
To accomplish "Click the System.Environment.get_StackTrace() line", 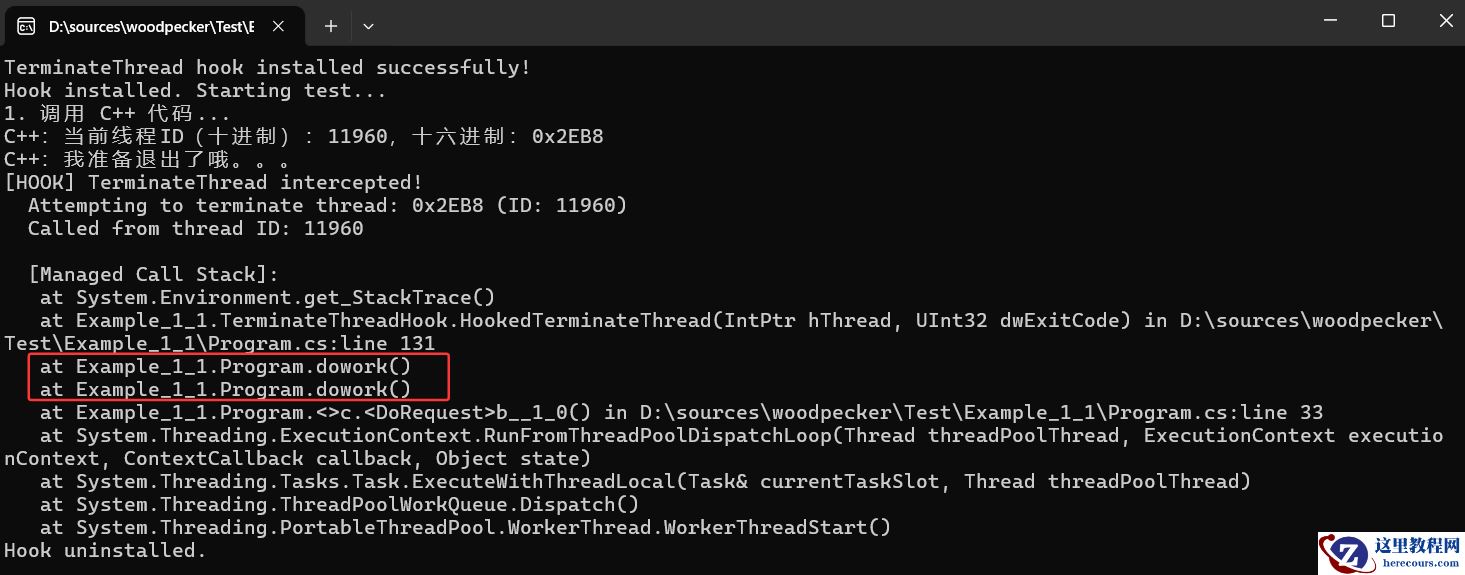I will point(267,297).
